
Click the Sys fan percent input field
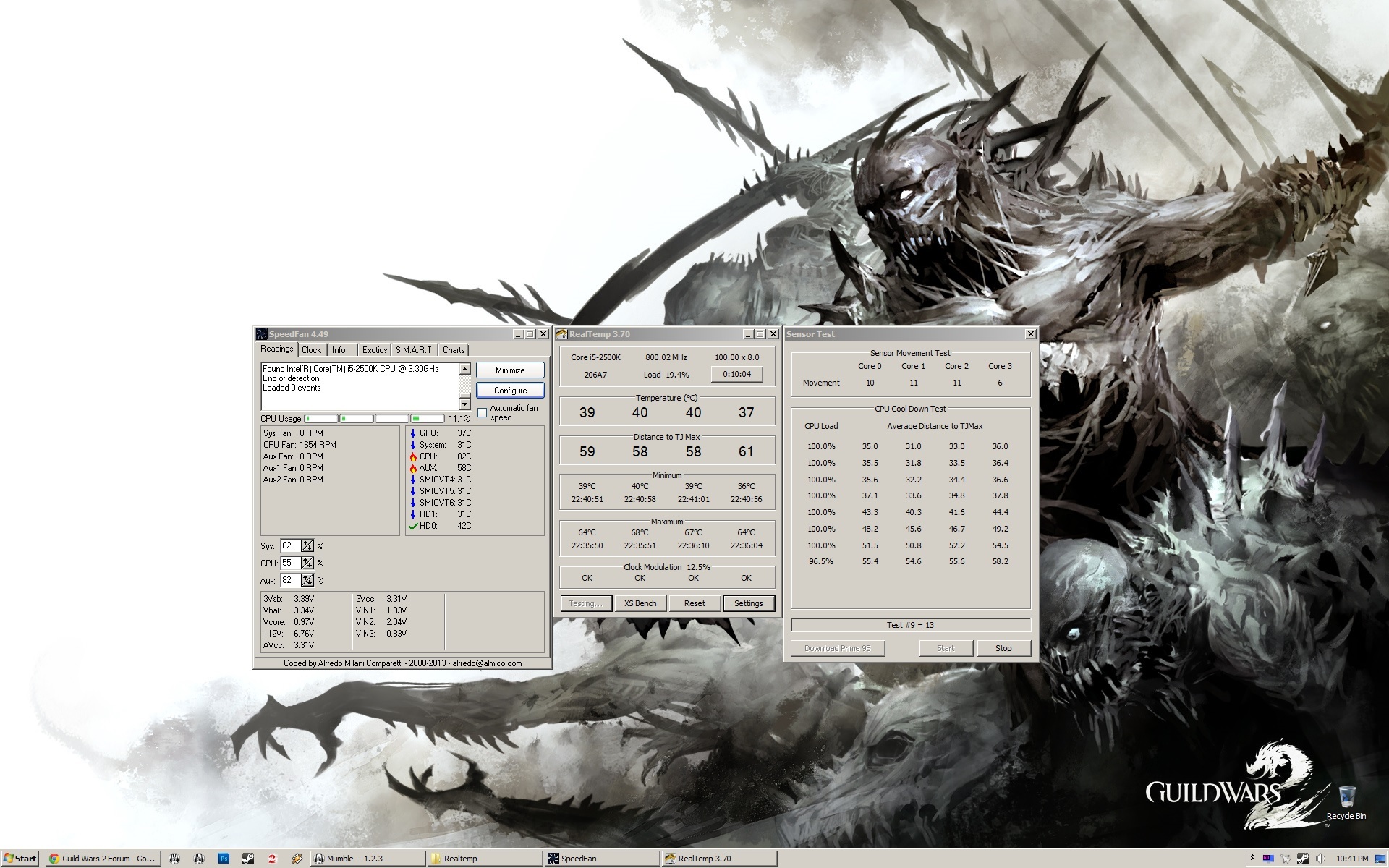[290, 545]
